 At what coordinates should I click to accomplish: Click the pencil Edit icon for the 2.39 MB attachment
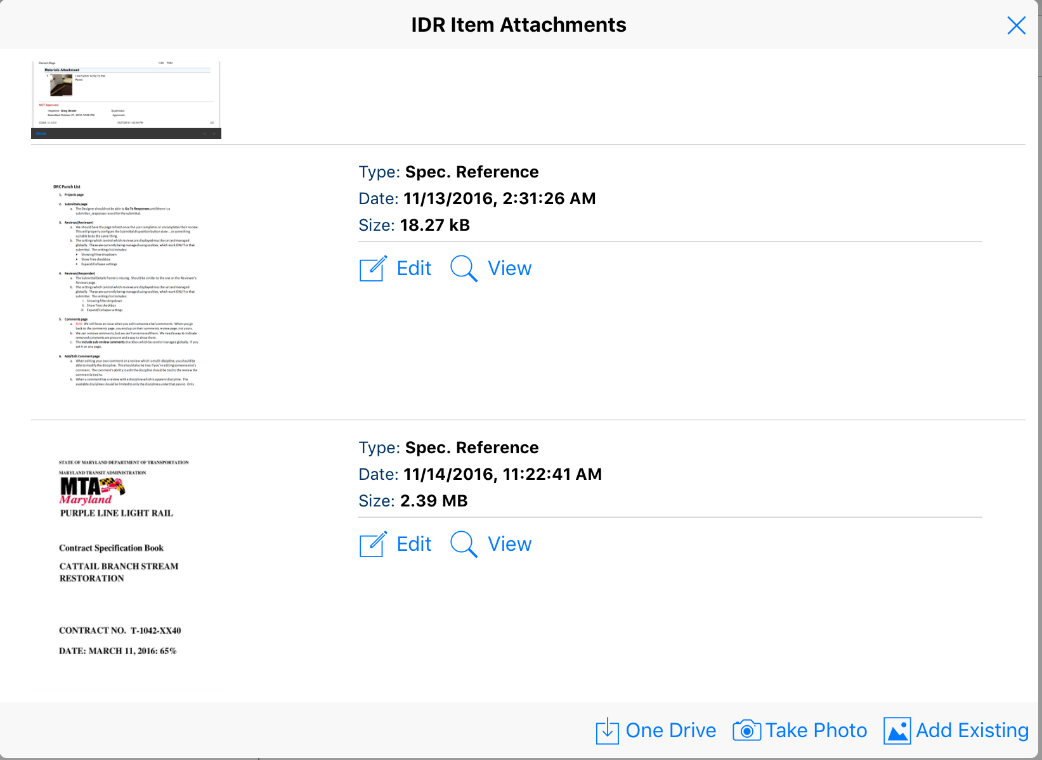[x=372, y=545]
